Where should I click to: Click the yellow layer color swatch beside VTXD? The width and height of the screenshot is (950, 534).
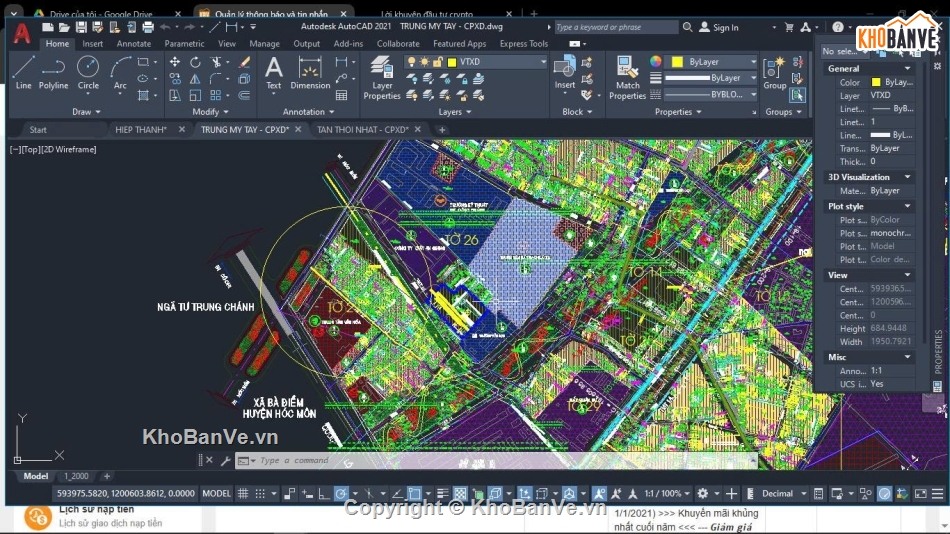[451, 62]
